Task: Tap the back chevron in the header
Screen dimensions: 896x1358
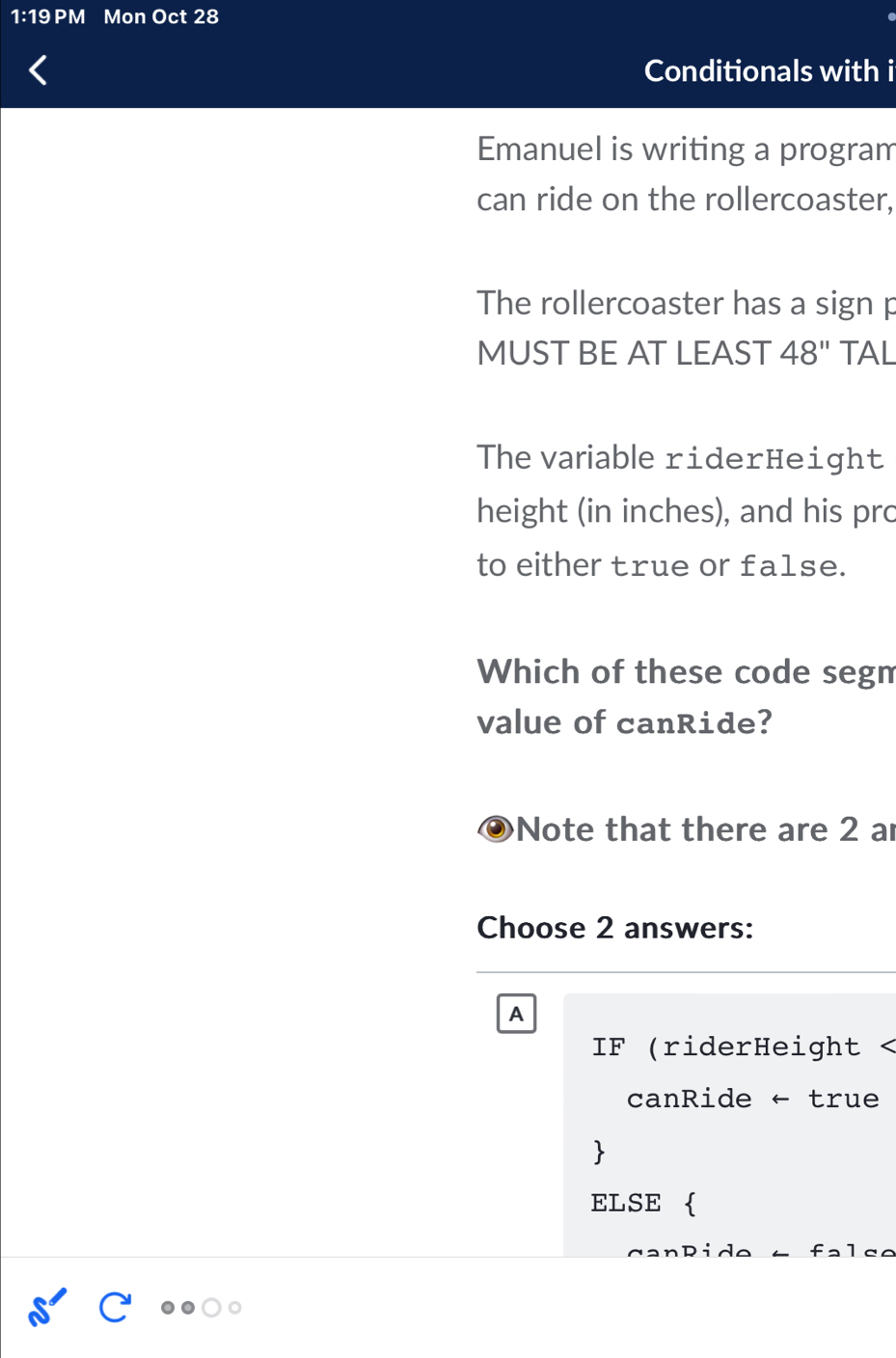Action: (37, 69)
